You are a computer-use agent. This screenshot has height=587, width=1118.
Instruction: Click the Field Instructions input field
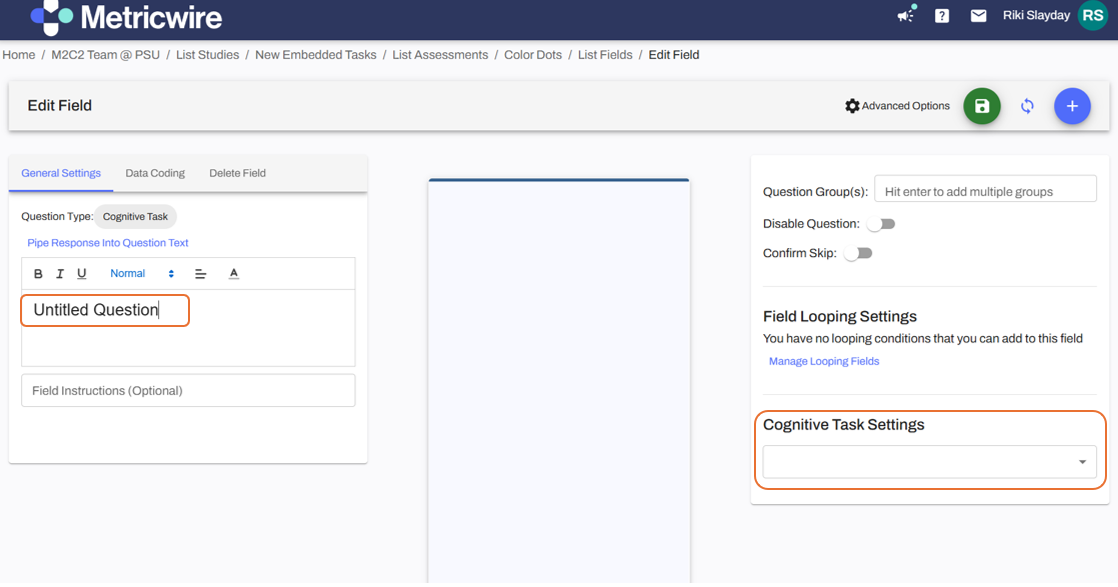click(188, 391)
